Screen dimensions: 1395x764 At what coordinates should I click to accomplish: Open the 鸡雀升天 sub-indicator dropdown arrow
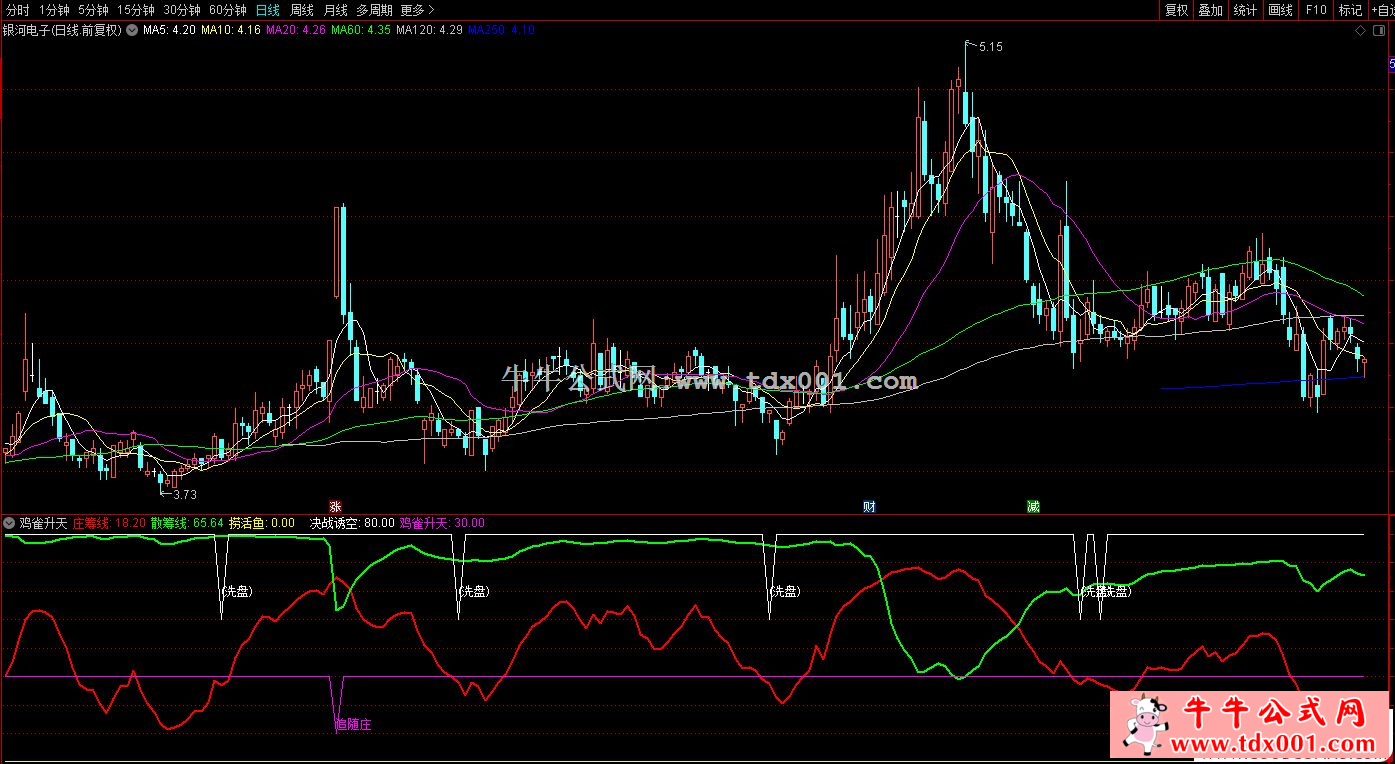tap(10, 522)
